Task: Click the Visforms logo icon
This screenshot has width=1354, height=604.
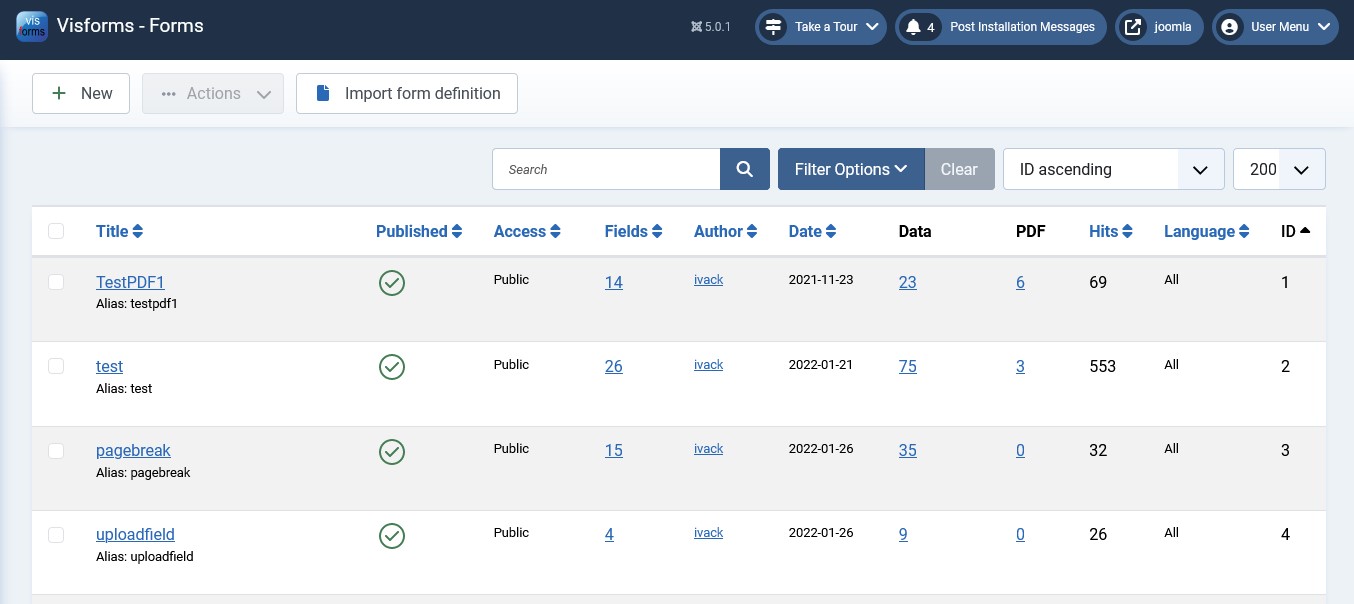Action: [31, 26]
